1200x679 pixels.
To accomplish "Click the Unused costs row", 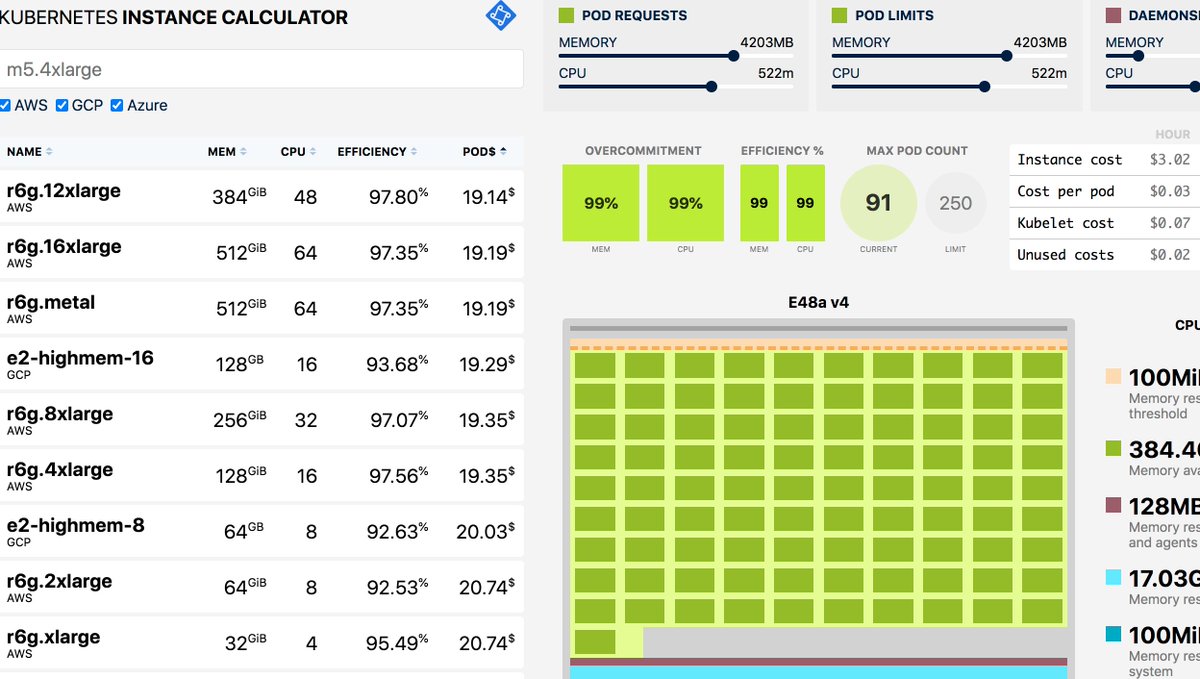I will (1105, 255).
